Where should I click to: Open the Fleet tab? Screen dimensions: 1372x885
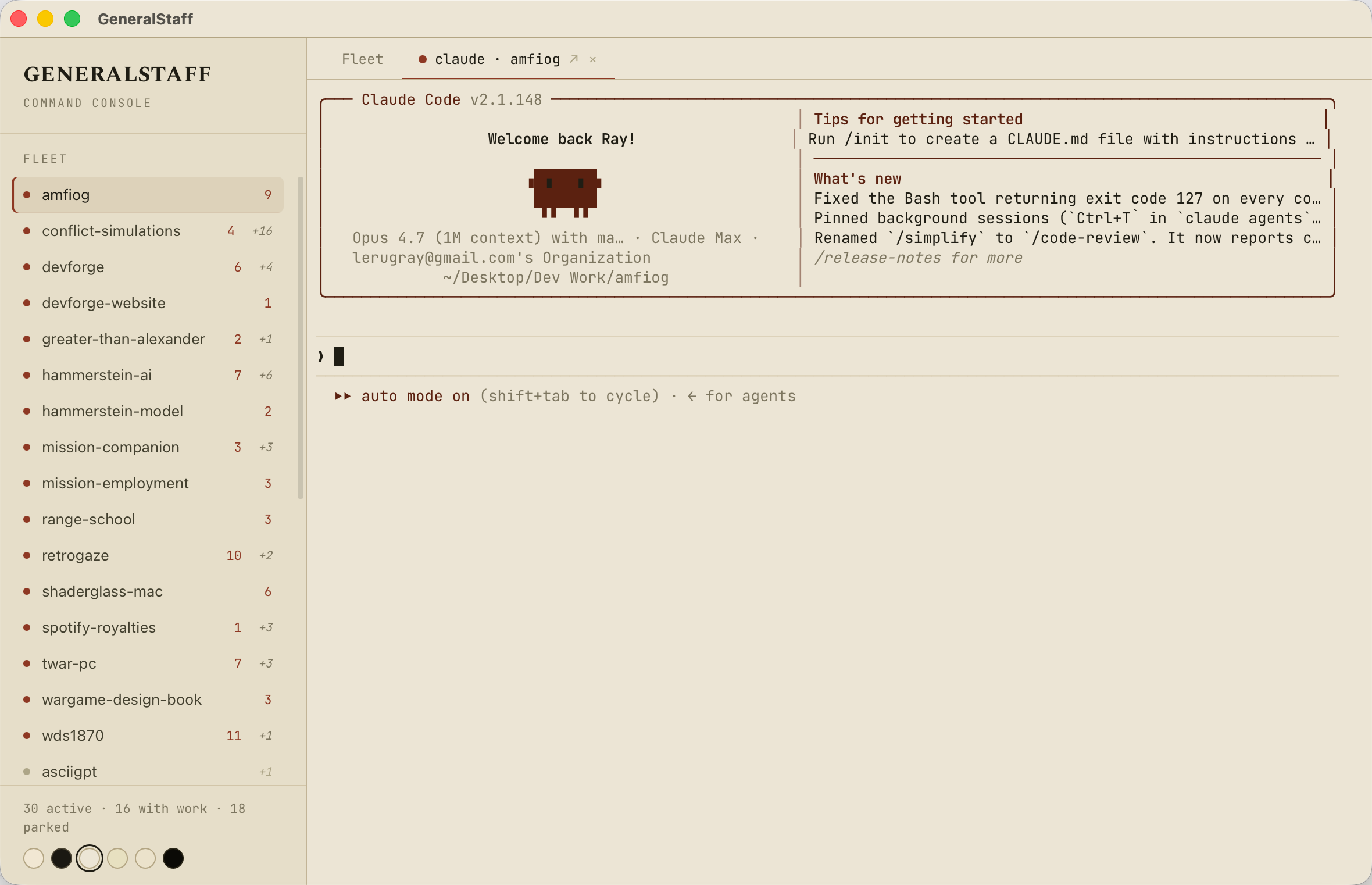point(362,59)
